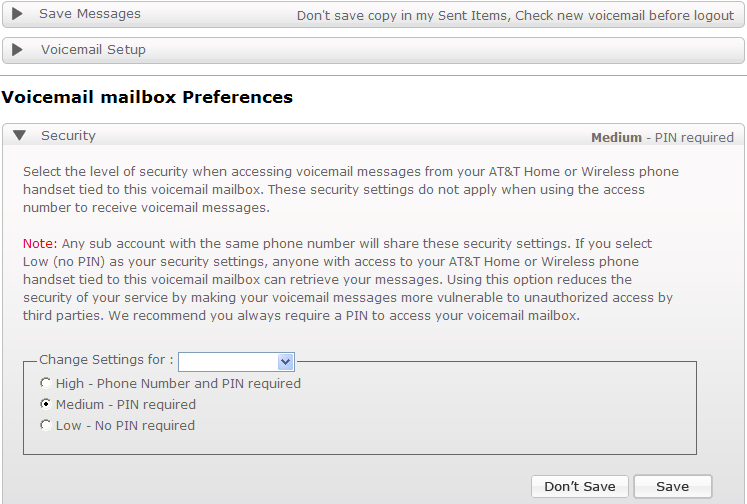The width and height of the screenshot is (747, 504).
Task: Click the dropdown arrow beside Change Settings for
Action: [x=286, y=361]
